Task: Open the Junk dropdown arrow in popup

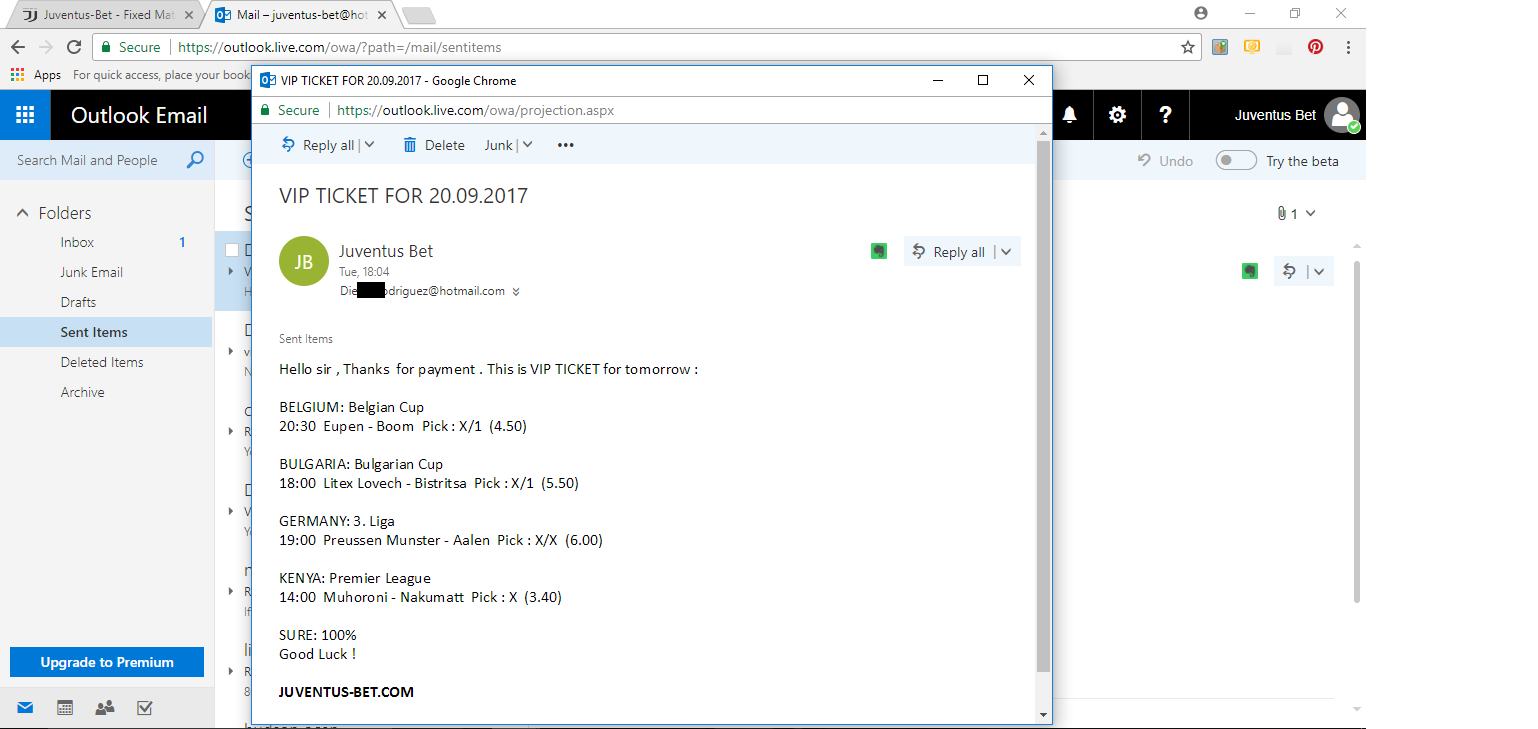Action: (x=527, y=145)
